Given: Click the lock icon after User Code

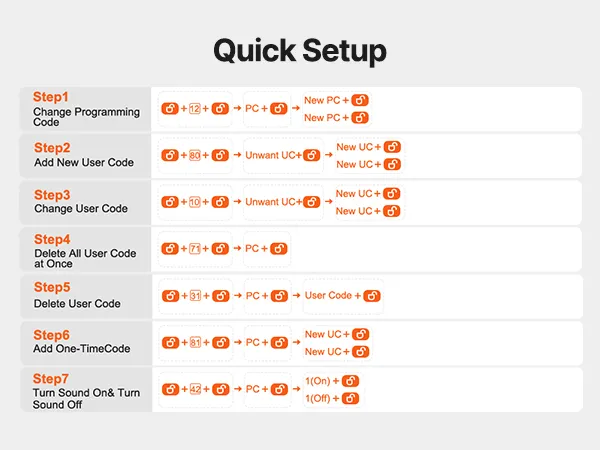Looking at the screenshot, I should point(373,296).
